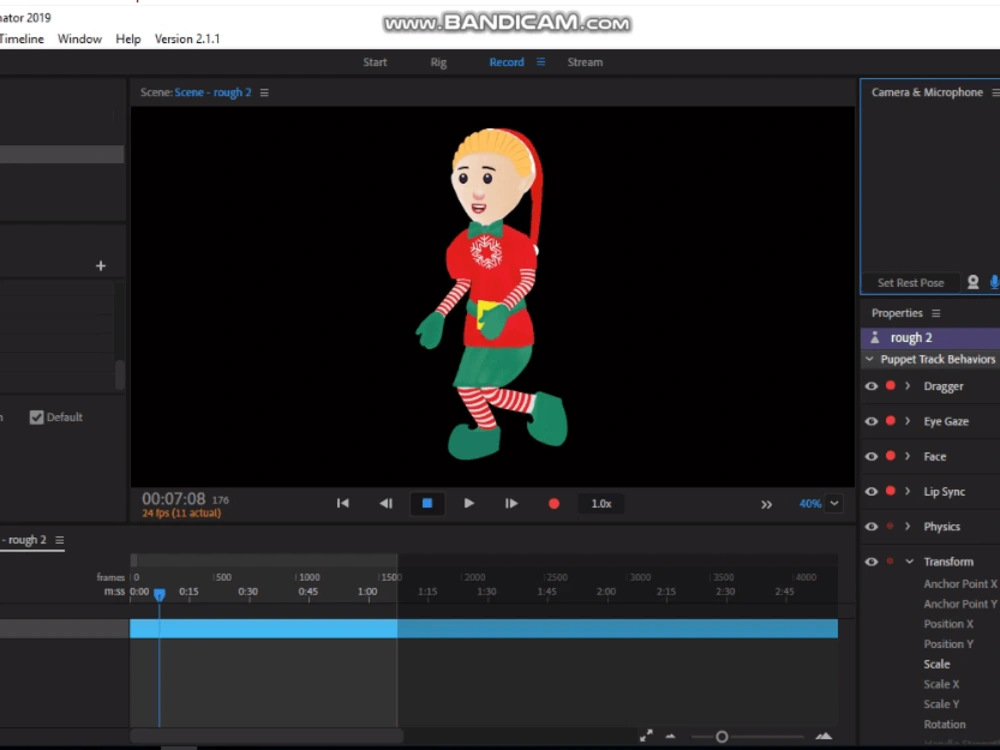Switch to the Stream workspace
The height and width of the screenshot is (750, 1000).
point(585,62)
